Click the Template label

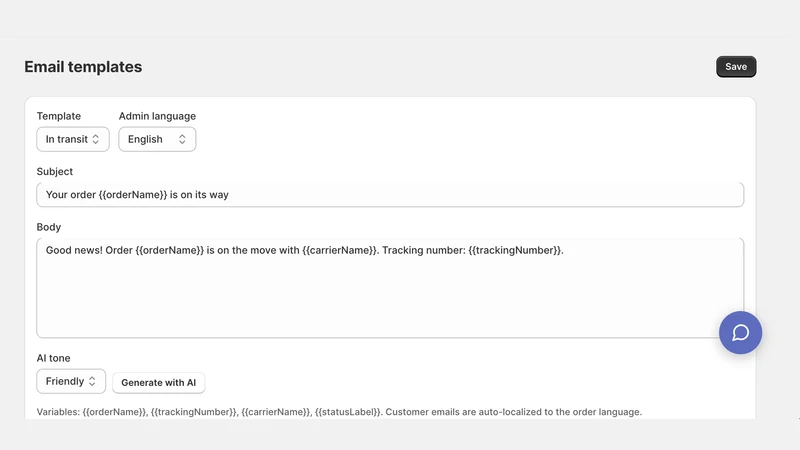pyautogui.click(x=59, y=116)
